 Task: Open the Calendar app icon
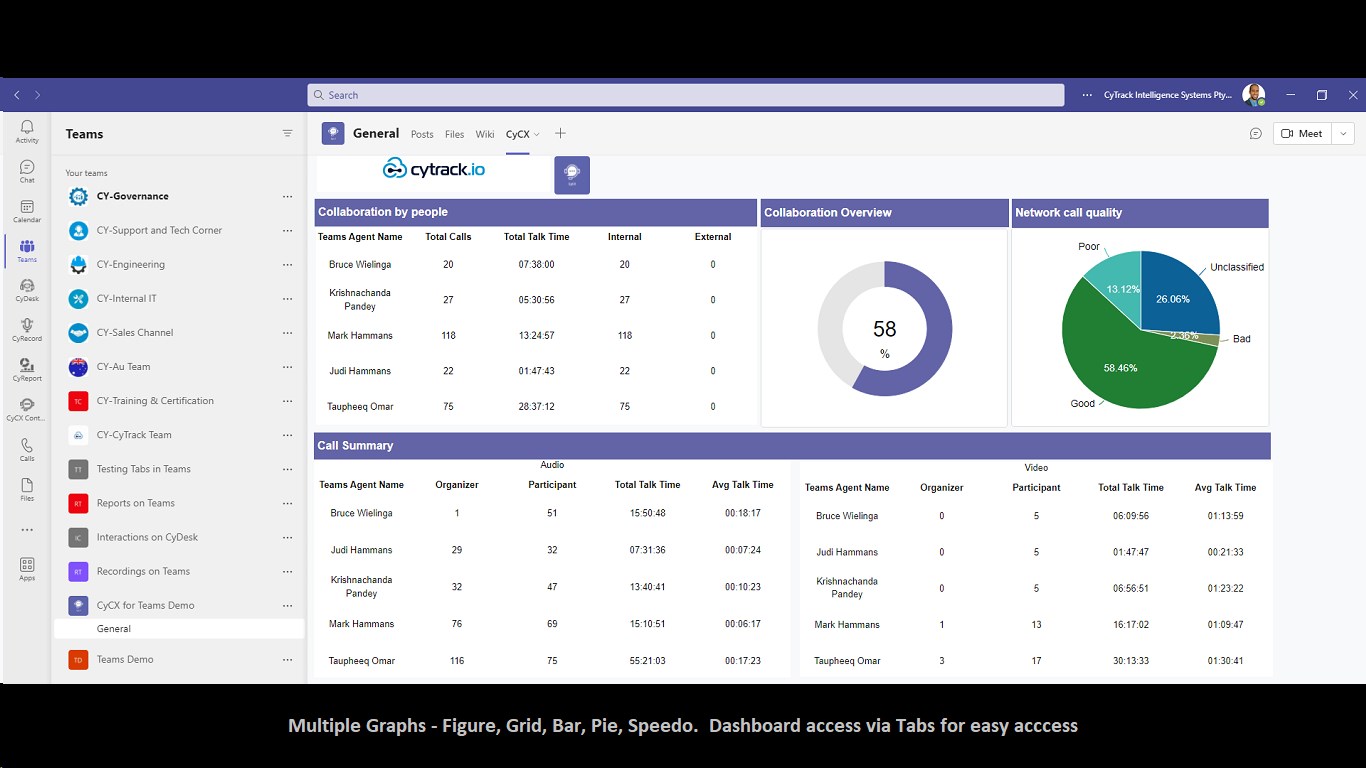[27, 211]
